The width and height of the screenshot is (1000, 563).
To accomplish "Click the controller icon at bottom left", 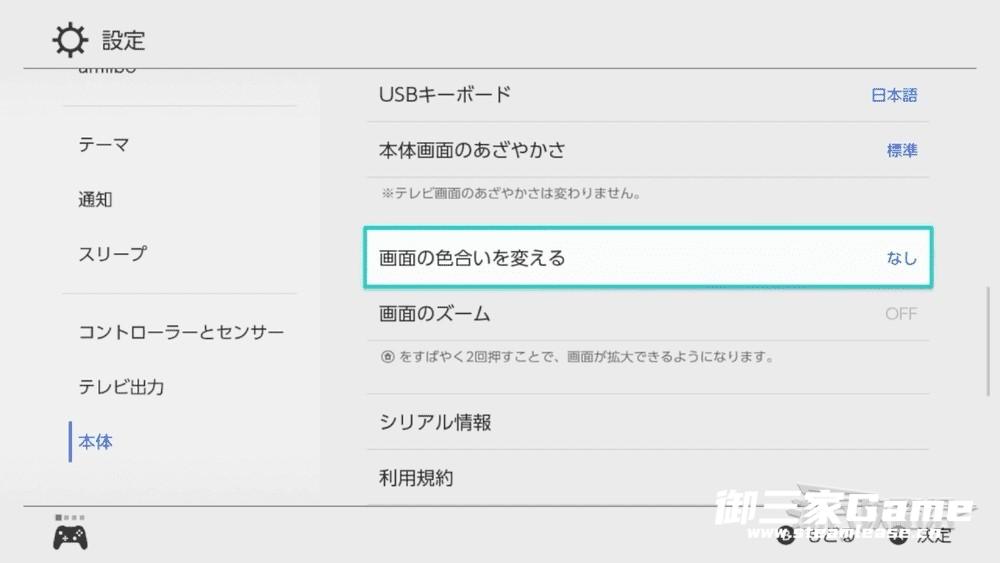I will tap(70, 538).
